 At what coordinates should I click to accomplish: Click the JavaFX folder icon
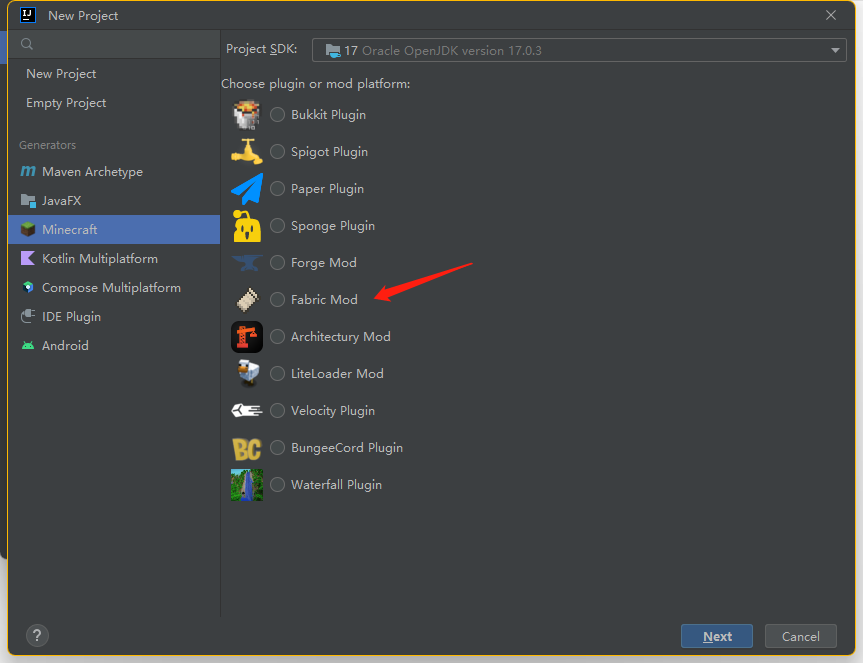28,200
